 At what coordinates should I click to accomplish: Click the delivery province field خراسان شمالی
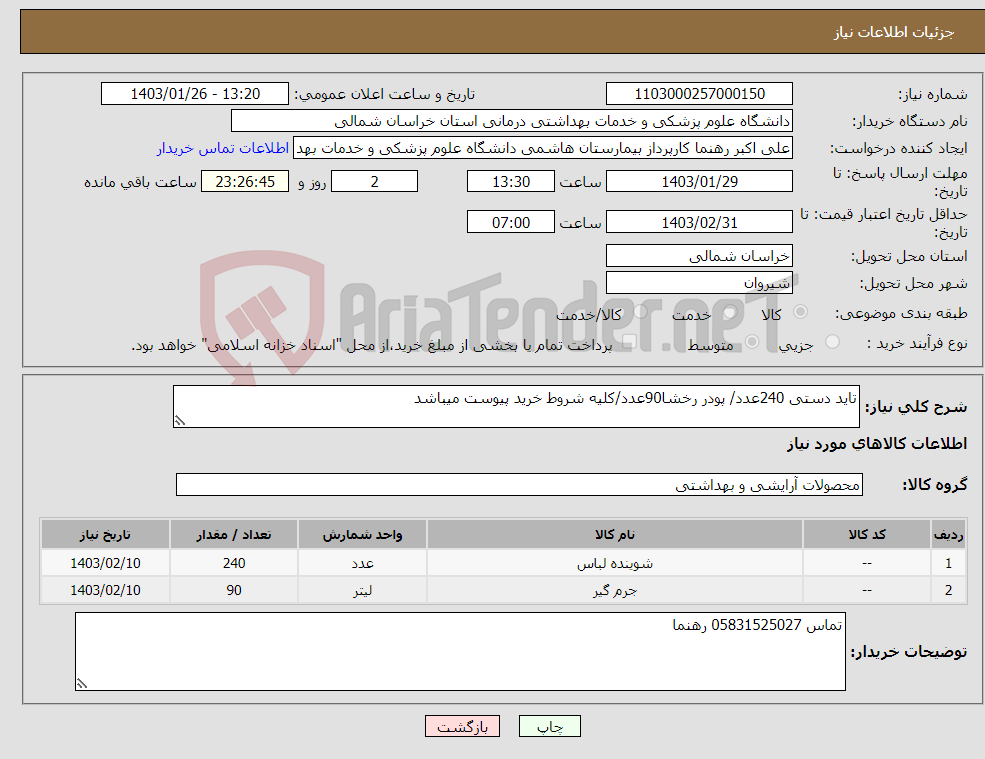click(x=699, y=256)
